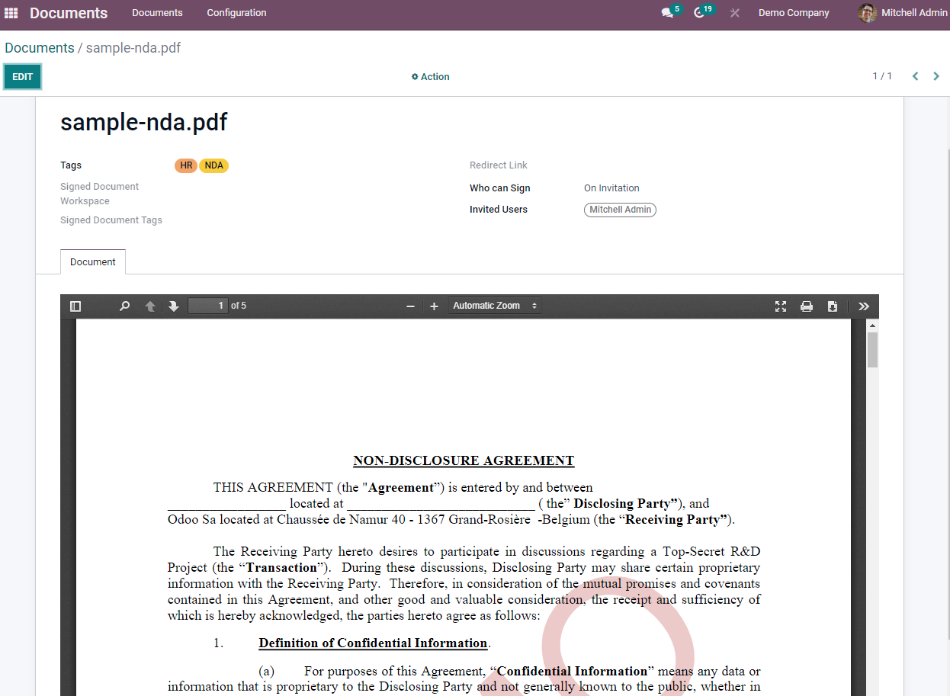Open the Automatic Zoom dropdown
Image resolution: width=950 pixels, height=696 pixels.
pos(495,306)
